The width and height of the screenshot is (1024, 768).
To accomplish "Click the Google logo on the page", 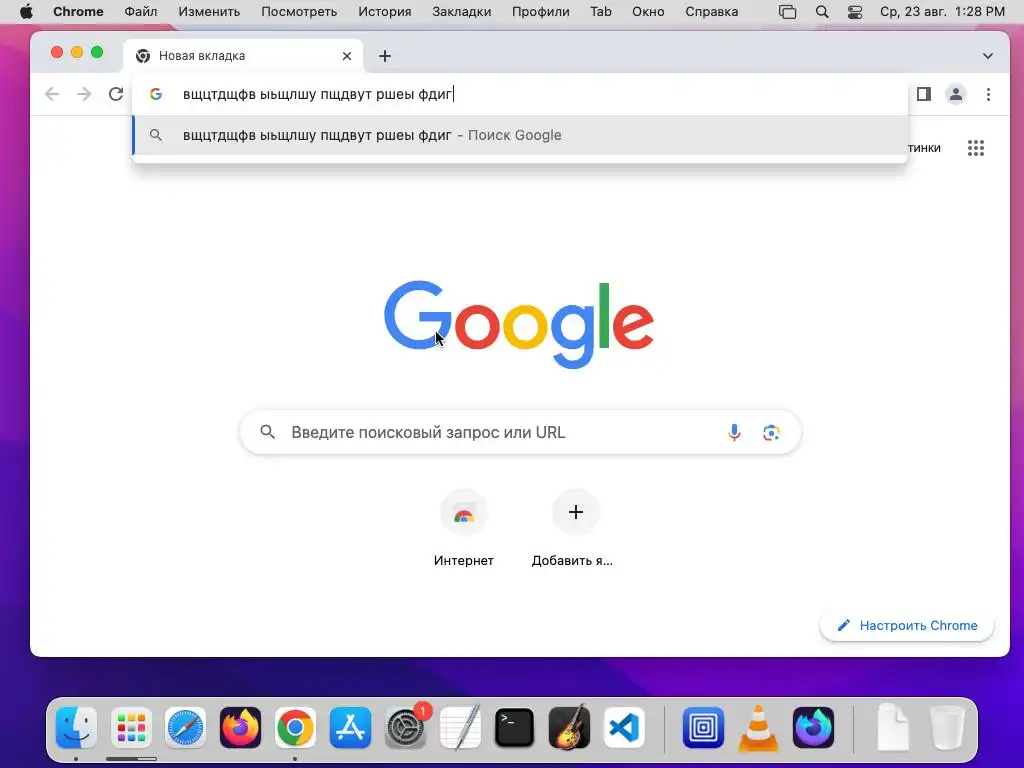I will (519, 325).
